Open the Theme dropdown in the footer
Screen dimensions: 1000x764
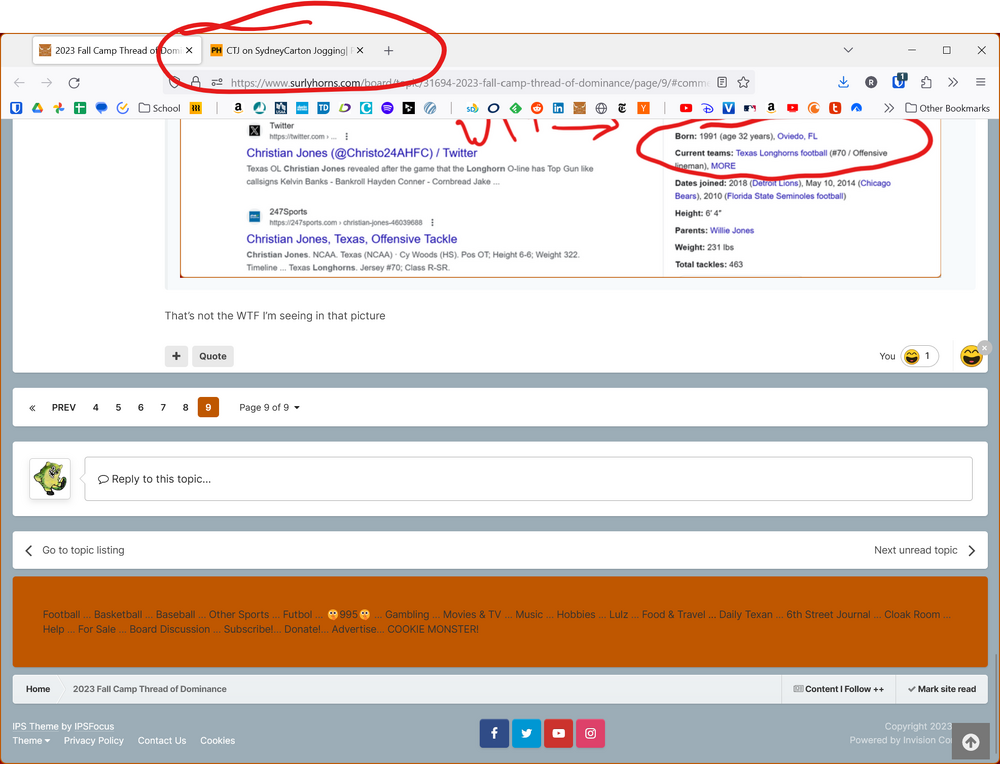[x=31, y=741]
